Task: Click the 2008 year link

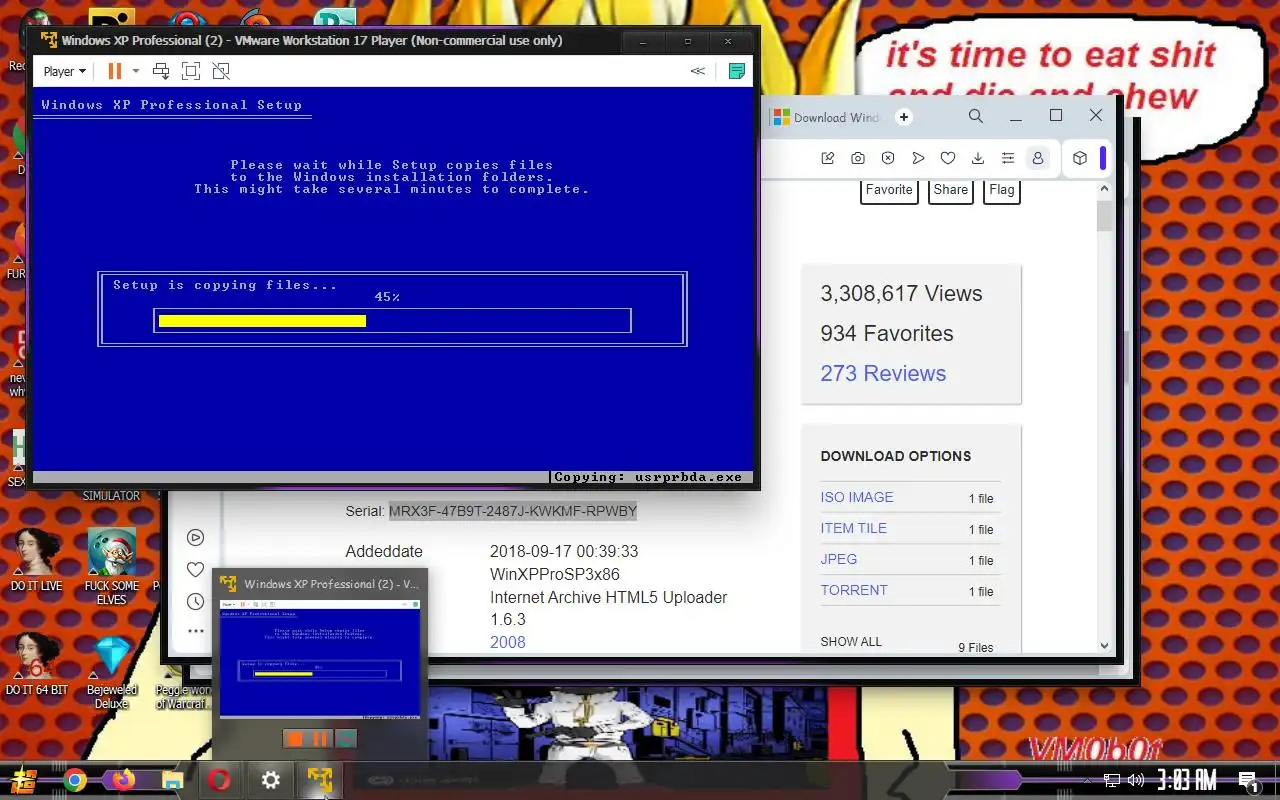Action: [507, 642]
